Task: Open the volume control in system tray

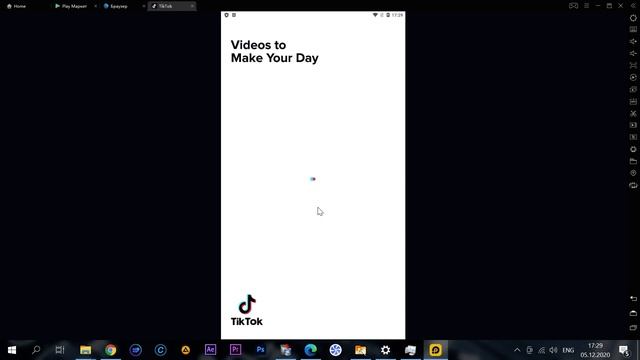Action: 553,350
